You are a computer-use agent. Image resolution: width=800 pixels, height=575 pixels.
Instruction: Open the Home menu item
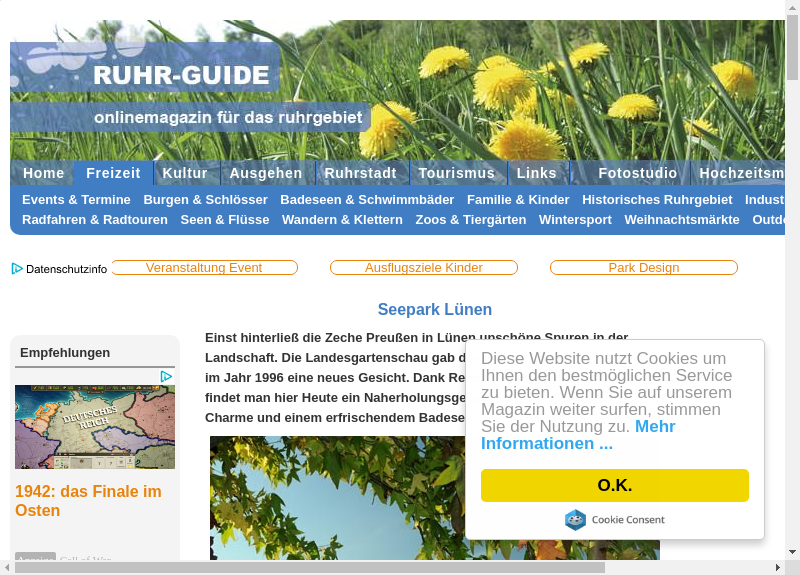tap(43, 173)
